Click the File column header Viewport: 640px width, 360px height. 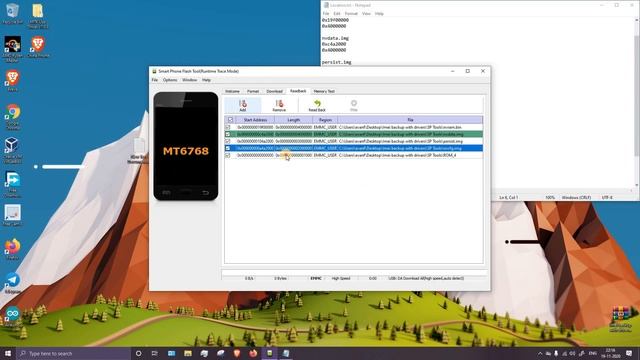(410, 120)
